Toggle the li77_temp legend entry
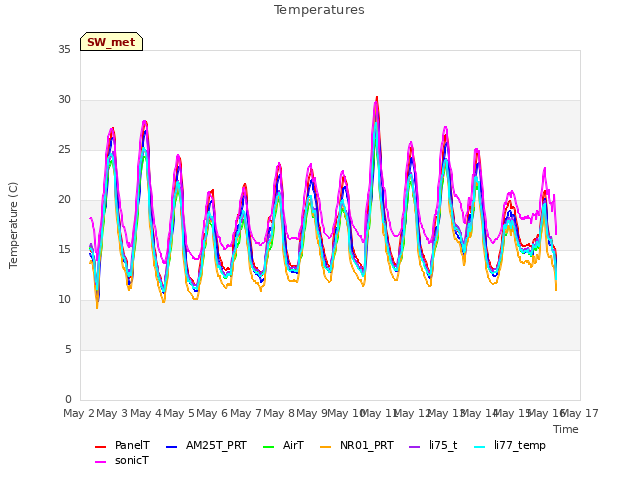This screenshot has width=640, height=480. (x=509, y=445)
